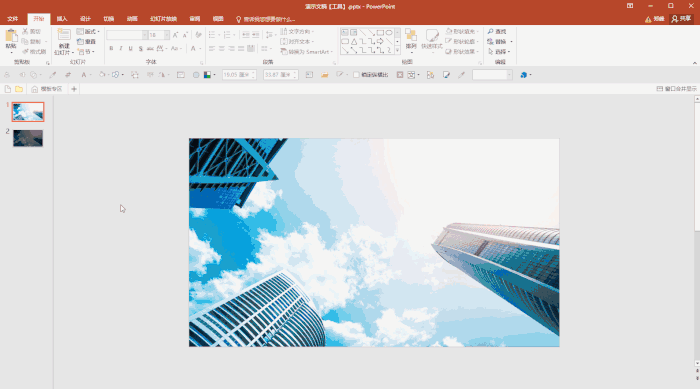
Task: Toggle align text right
Action: pyautogui.click(x=231, y=48)
